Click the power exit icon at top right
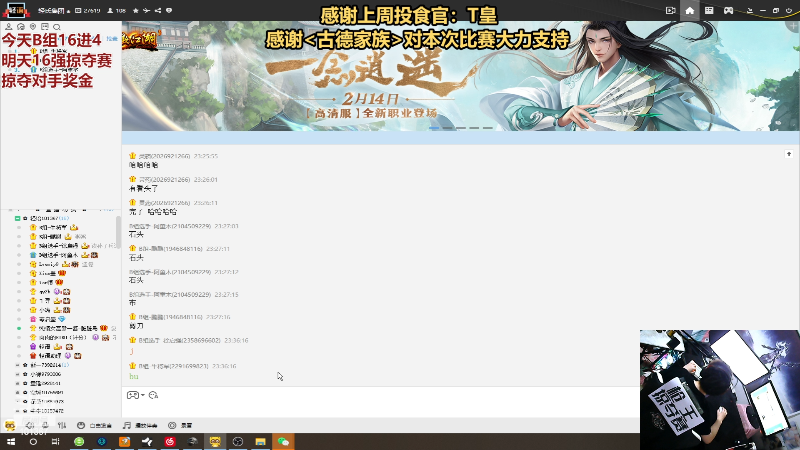Viewport: 800px width, 450px height. pyautogui.click(x=789, y=10)
